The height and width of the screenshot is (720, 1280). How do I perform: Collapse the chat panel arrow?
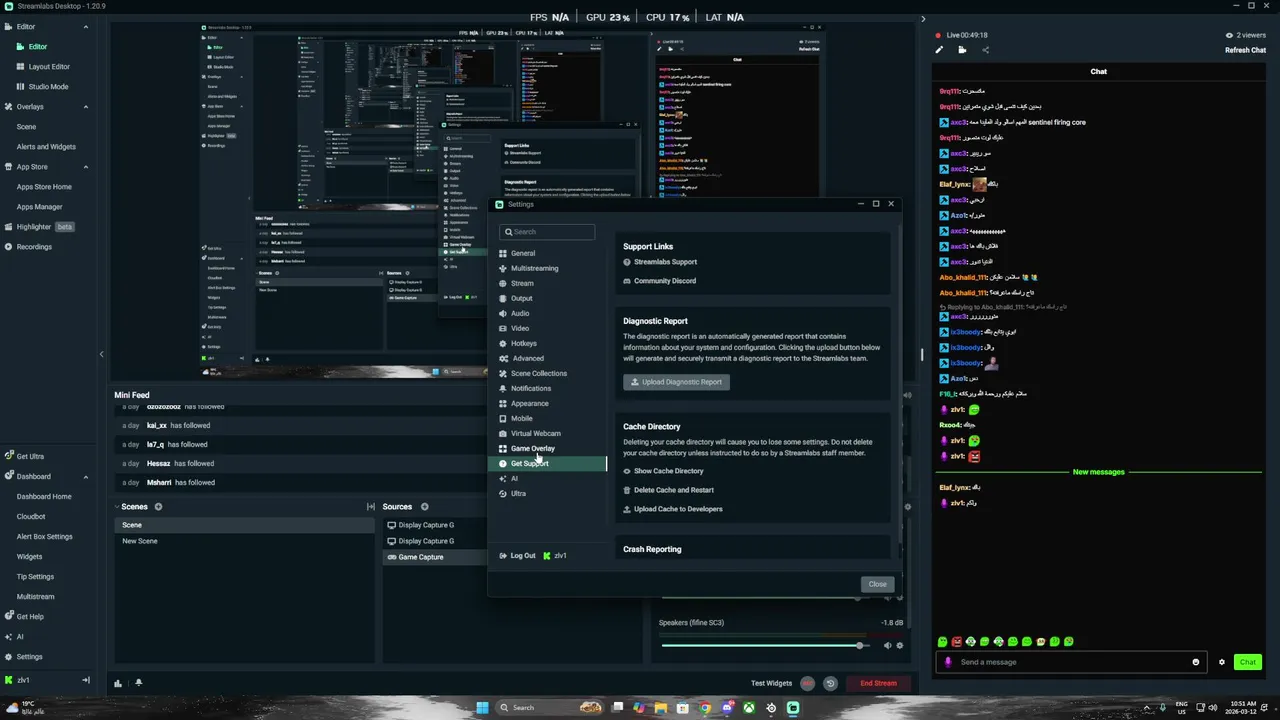coord(923,19)
